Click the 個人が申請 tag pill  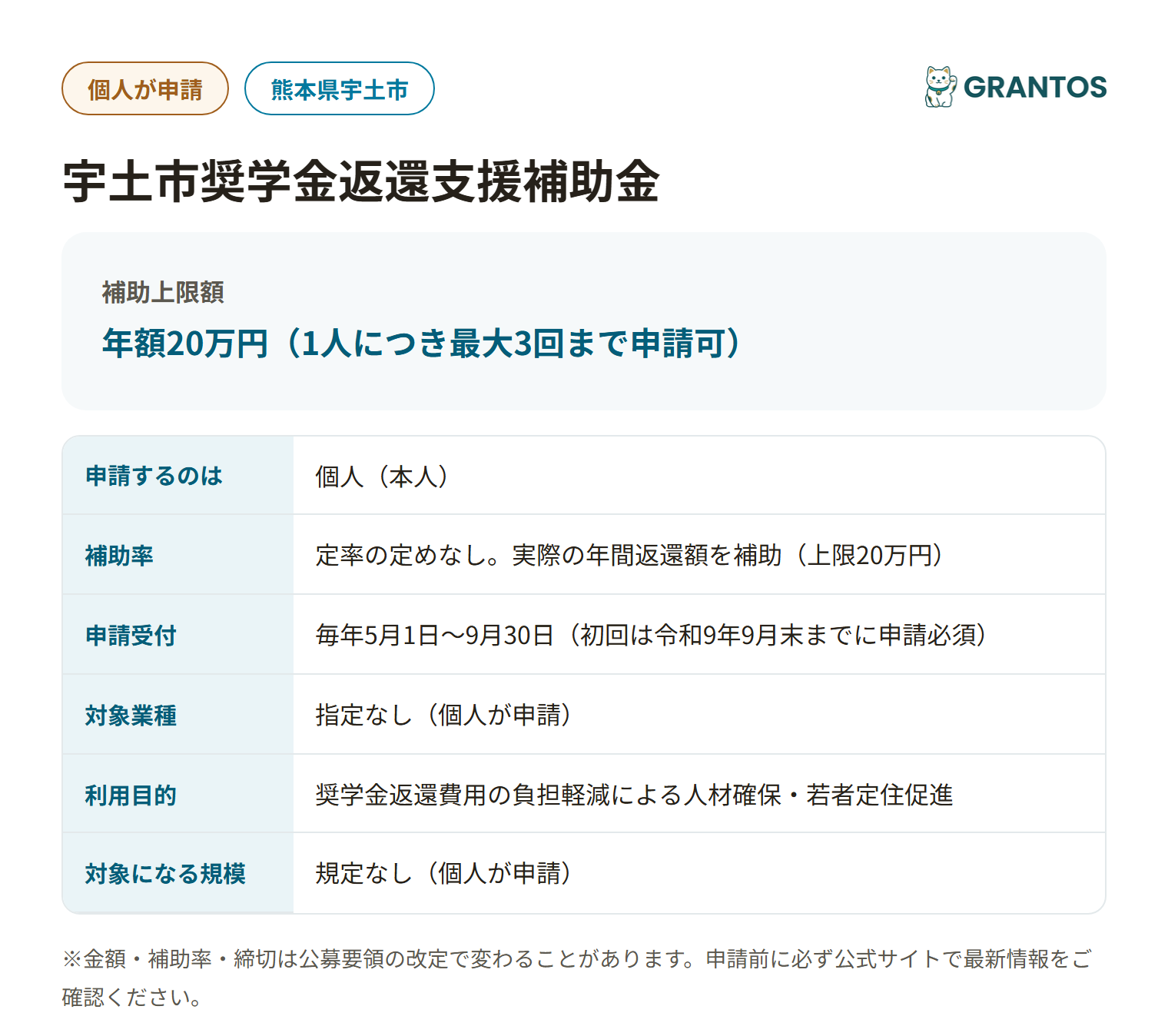click(x=145, y=88)
